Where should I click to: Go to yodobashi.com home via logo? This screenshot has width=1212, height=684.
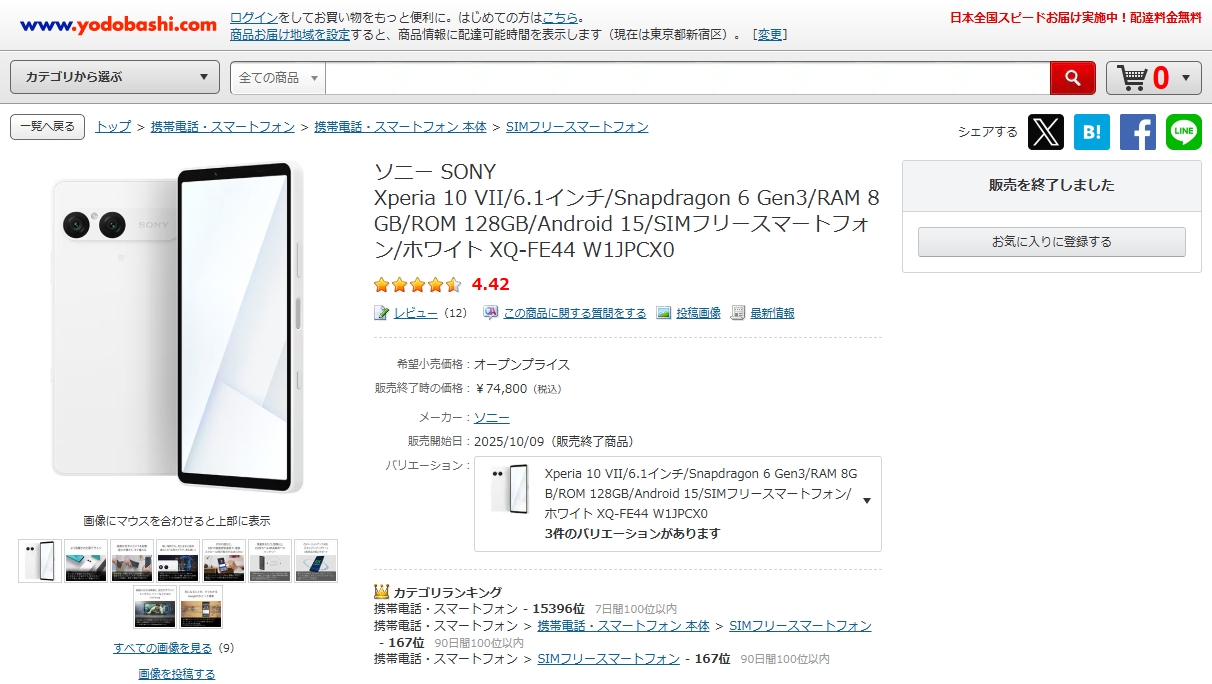(118, 24)
